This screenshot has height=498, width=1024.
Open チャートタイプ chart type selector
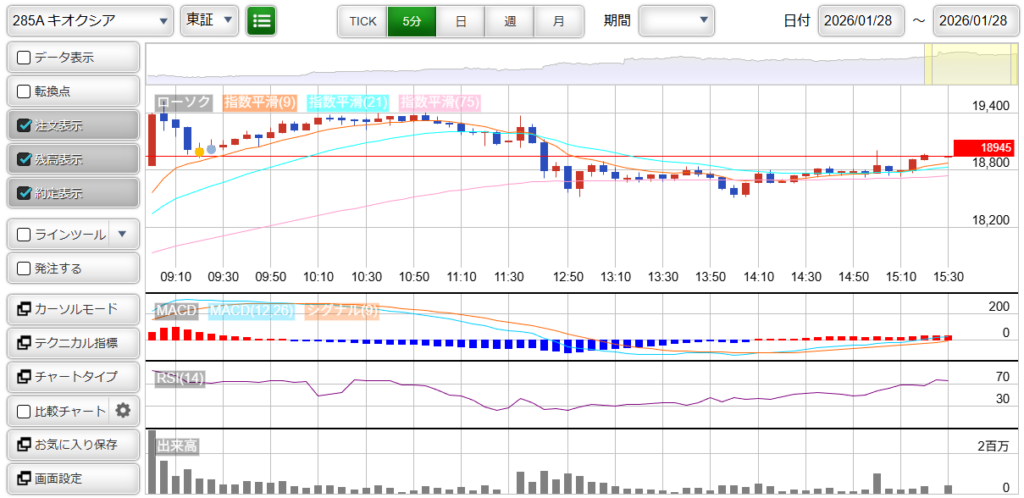pyautogui.click(x=72, y=377)
